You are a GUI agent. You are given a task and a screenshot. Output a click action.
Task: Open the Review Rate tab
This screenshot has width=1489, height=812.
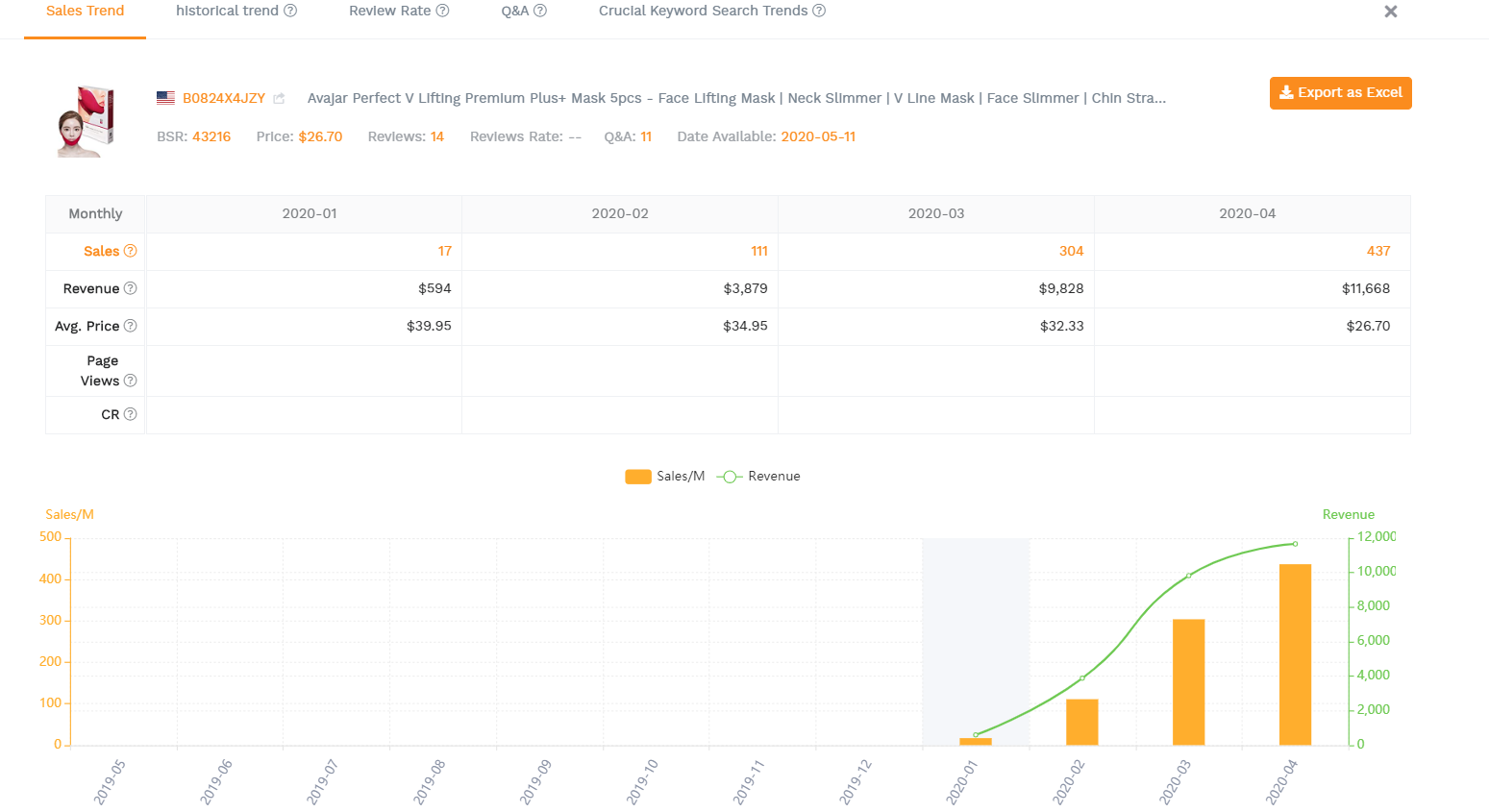pyautogui.click(x=389, y=12)
